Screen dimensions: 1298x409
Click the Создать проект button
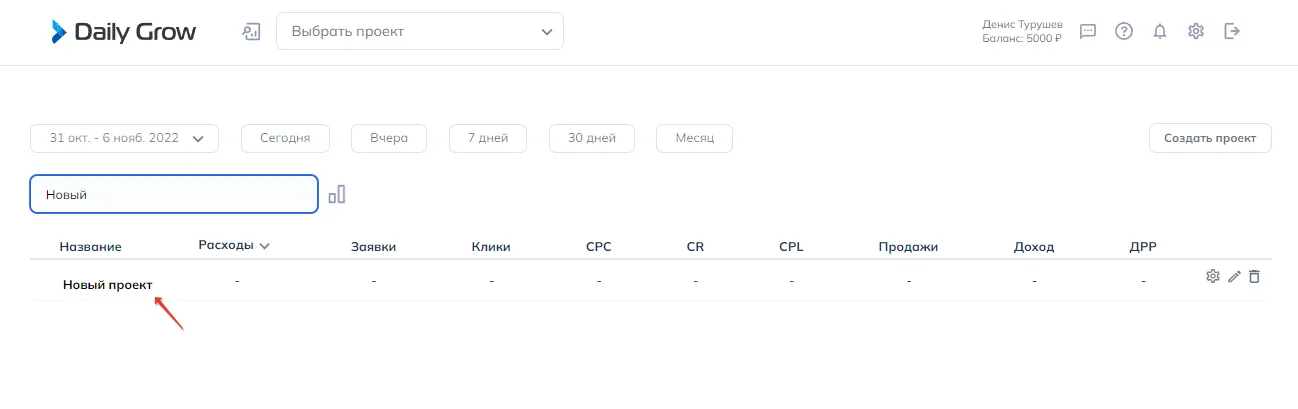pos(1210,138)
